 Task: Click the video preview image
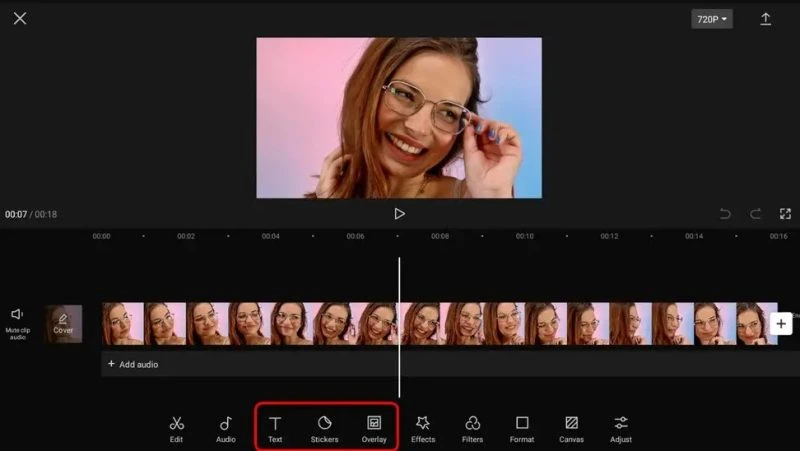[x=399, y=118]
